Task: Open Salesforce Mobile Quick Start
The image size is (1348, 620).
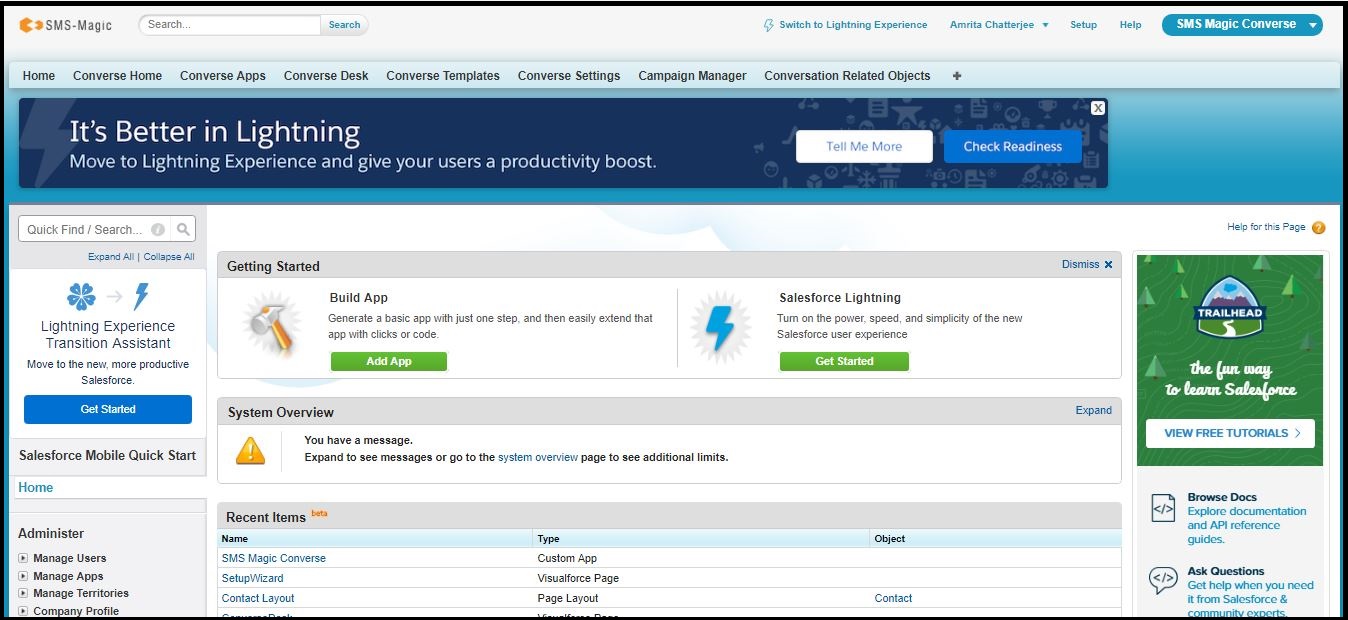Action: [108, 455]
